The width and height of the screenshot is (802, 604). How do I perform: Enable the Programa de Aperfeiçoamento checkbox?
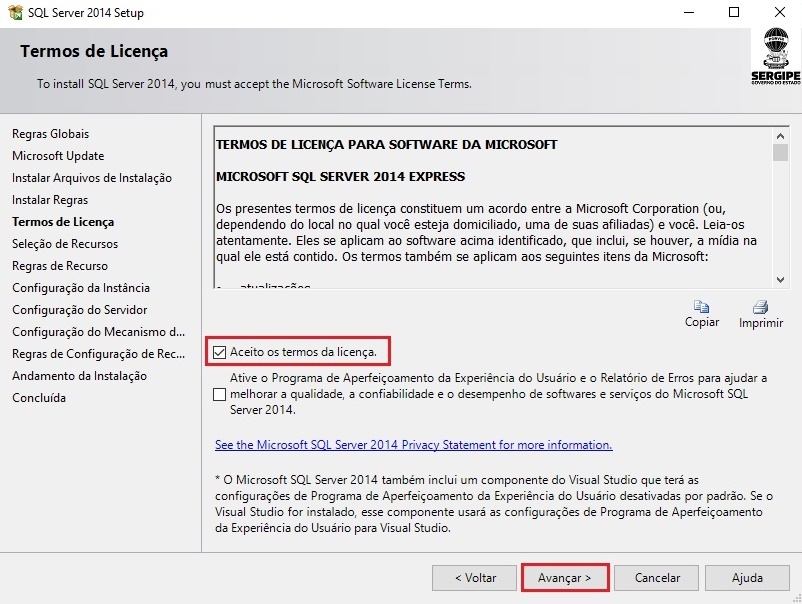pos(220,395)
